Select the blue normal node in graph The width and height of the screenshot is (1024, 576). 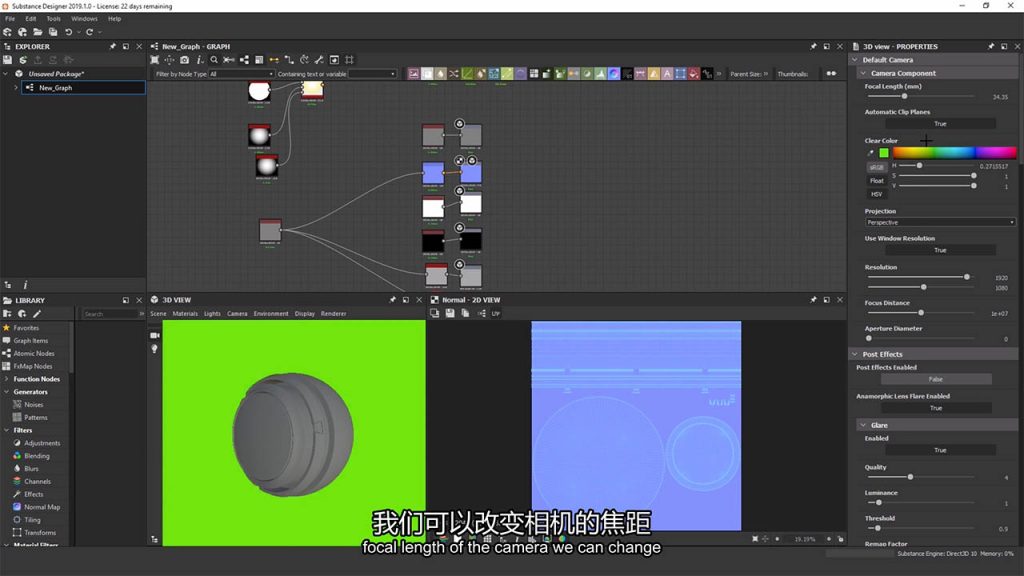433,174
